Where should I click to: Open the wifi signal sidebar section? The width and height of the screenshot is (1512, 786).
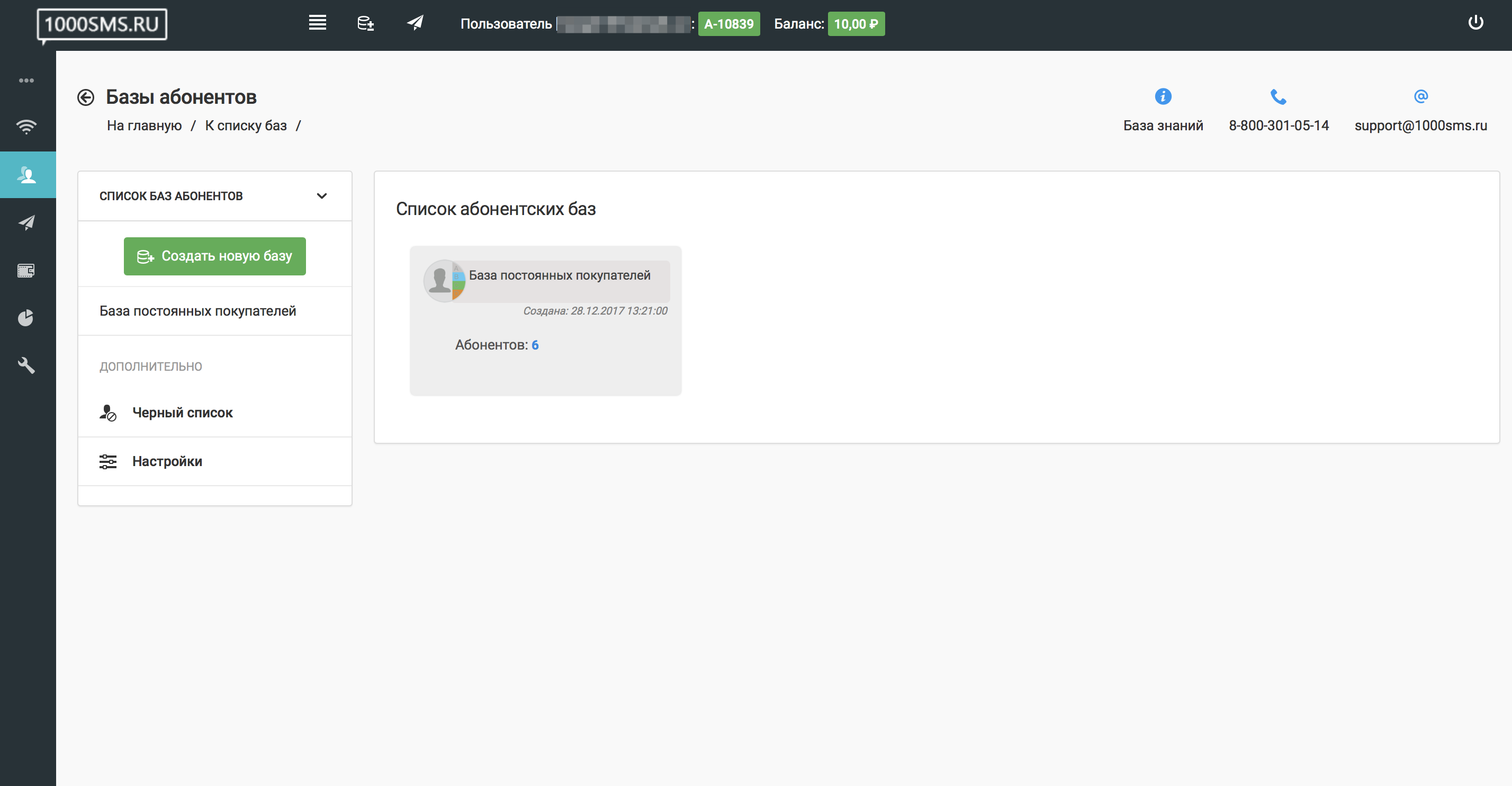point(26,126)
